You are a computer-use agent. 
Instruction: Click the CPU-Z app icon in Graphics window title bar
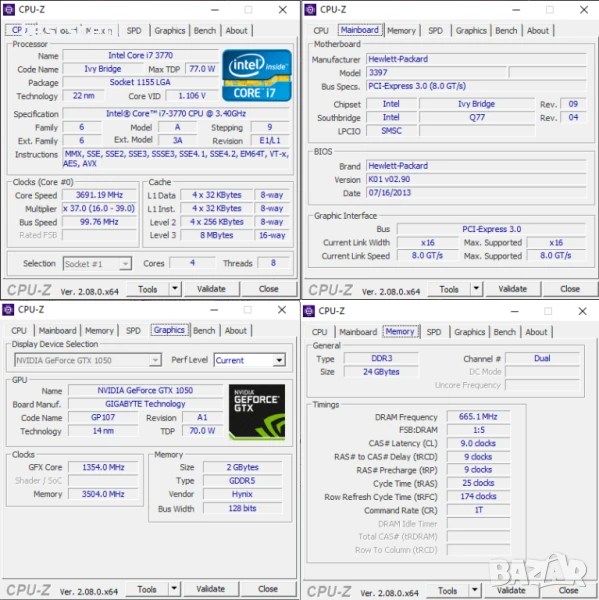(8, 310)
